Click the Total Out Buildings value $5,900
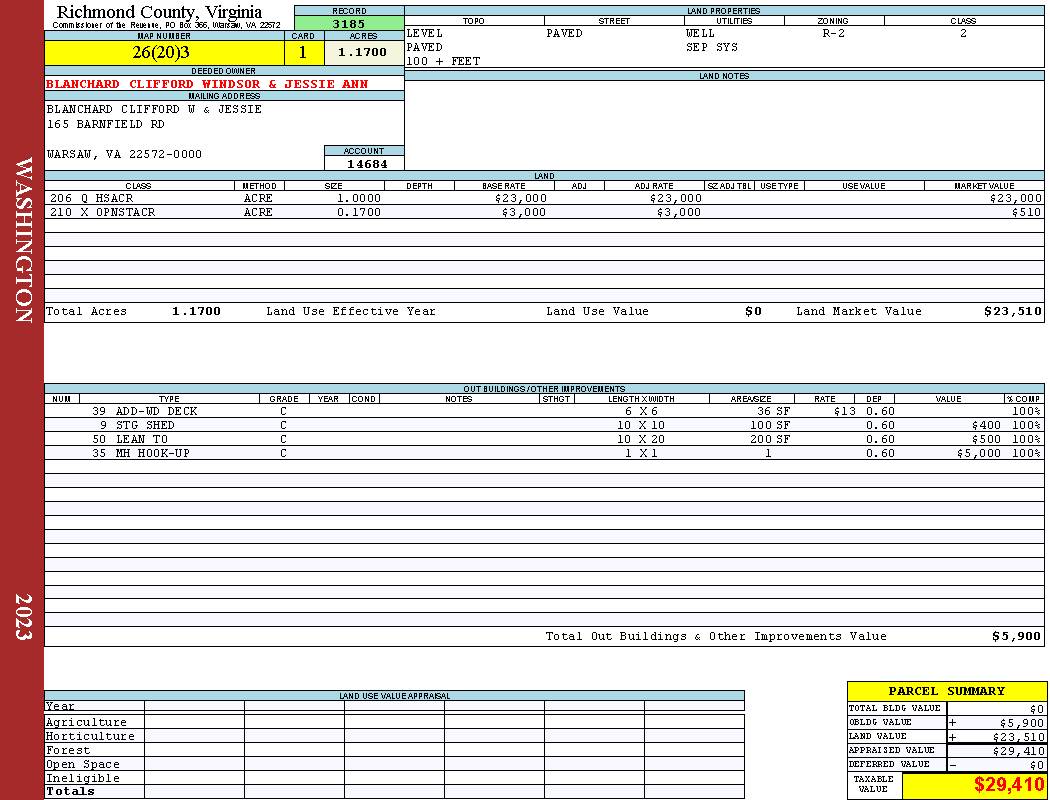Screen dimensions: 1050x800 1016,637
